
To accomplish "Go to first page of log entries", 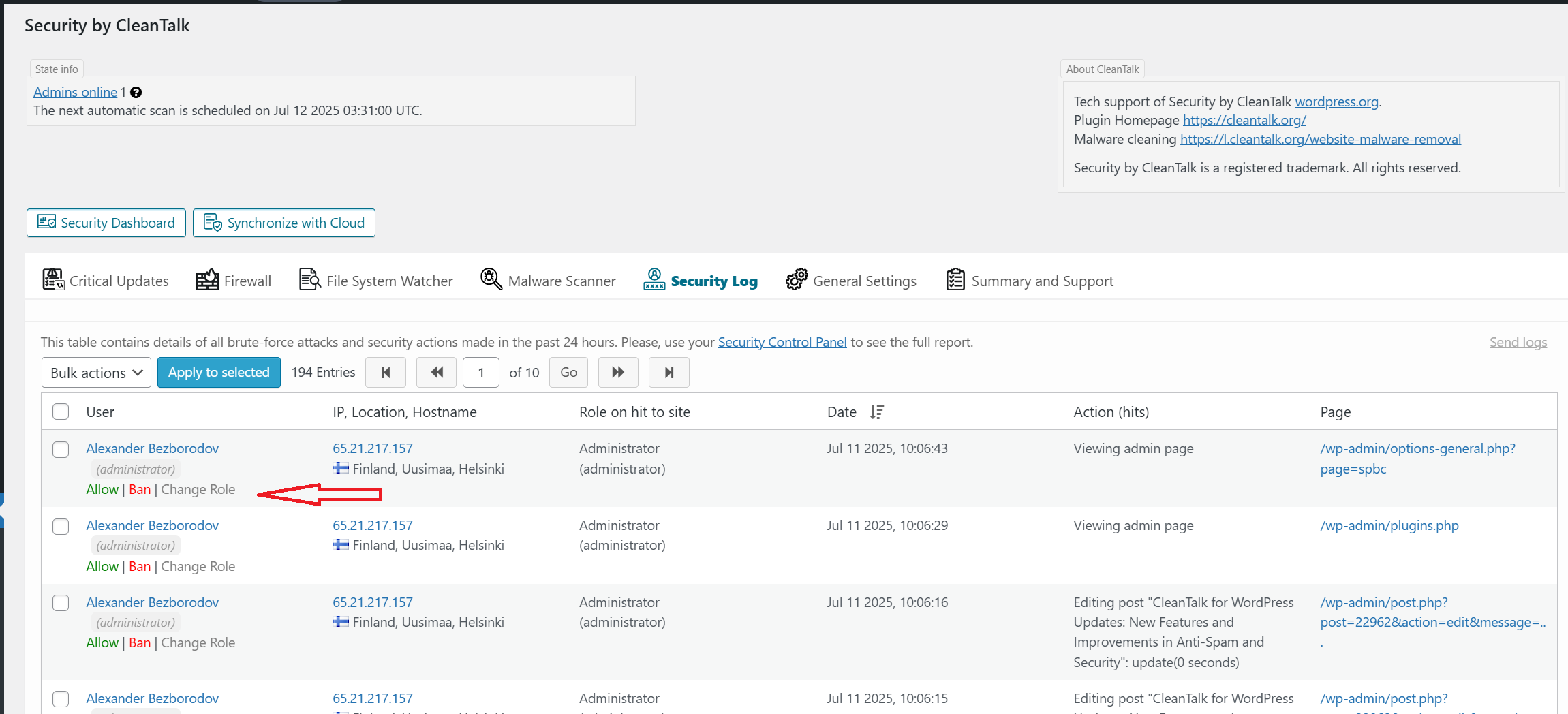I will [386, 373].
